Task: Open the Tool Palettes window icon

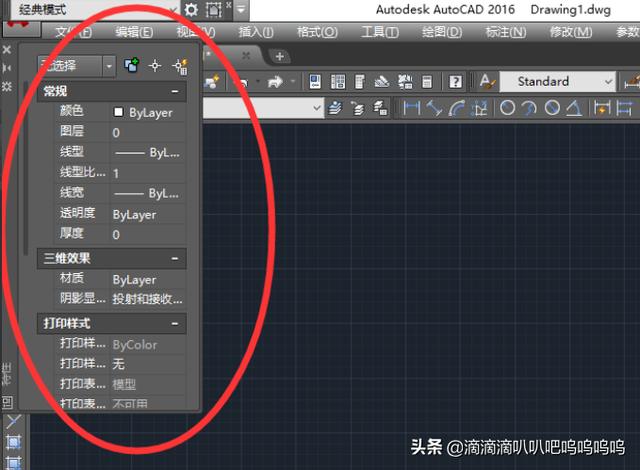Action: (x=360, y=82)
